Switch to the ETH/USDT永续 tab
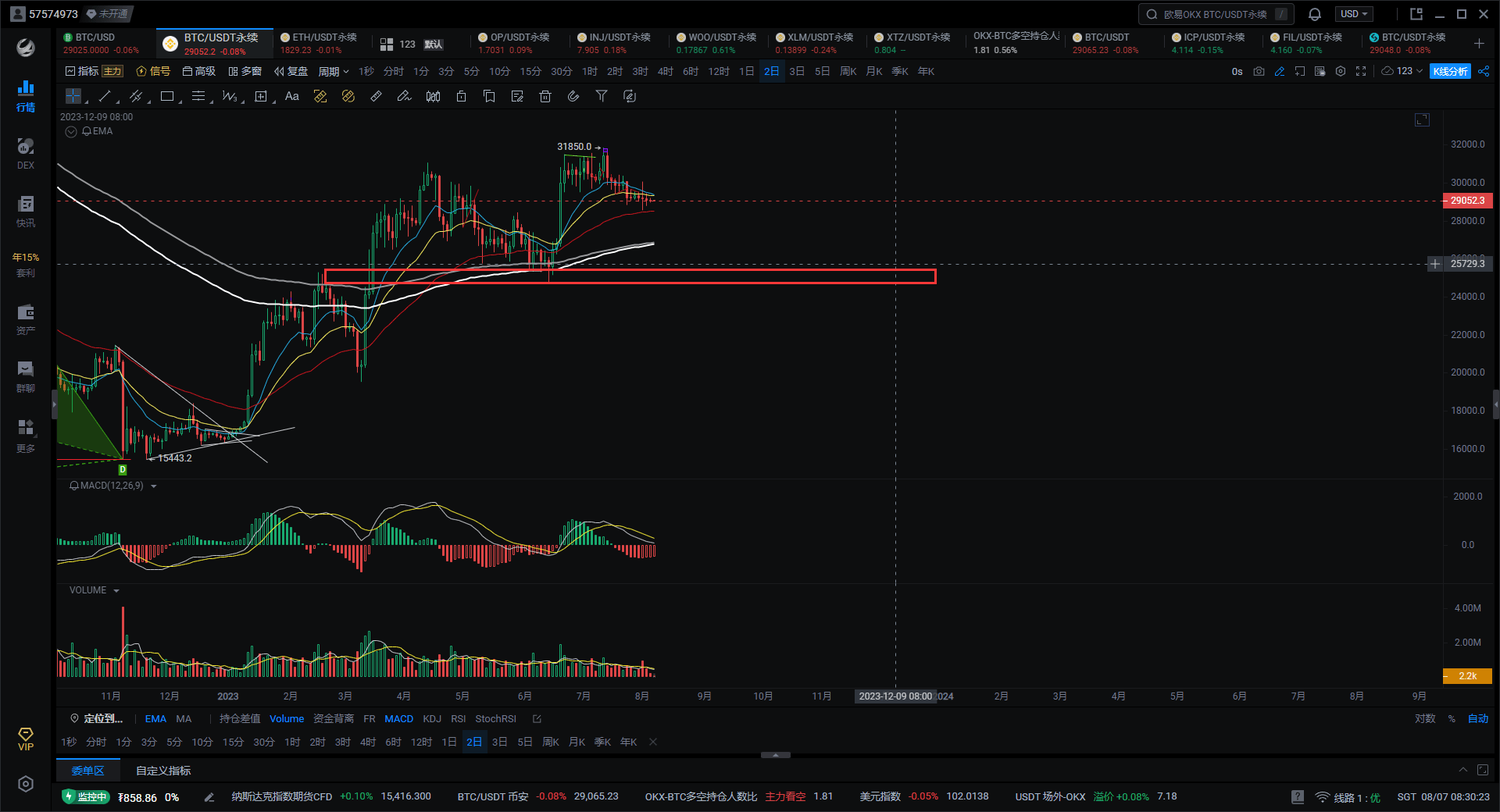Image resolution: width=1500 pixels, height=812 pixels. [x=320, y=42]
